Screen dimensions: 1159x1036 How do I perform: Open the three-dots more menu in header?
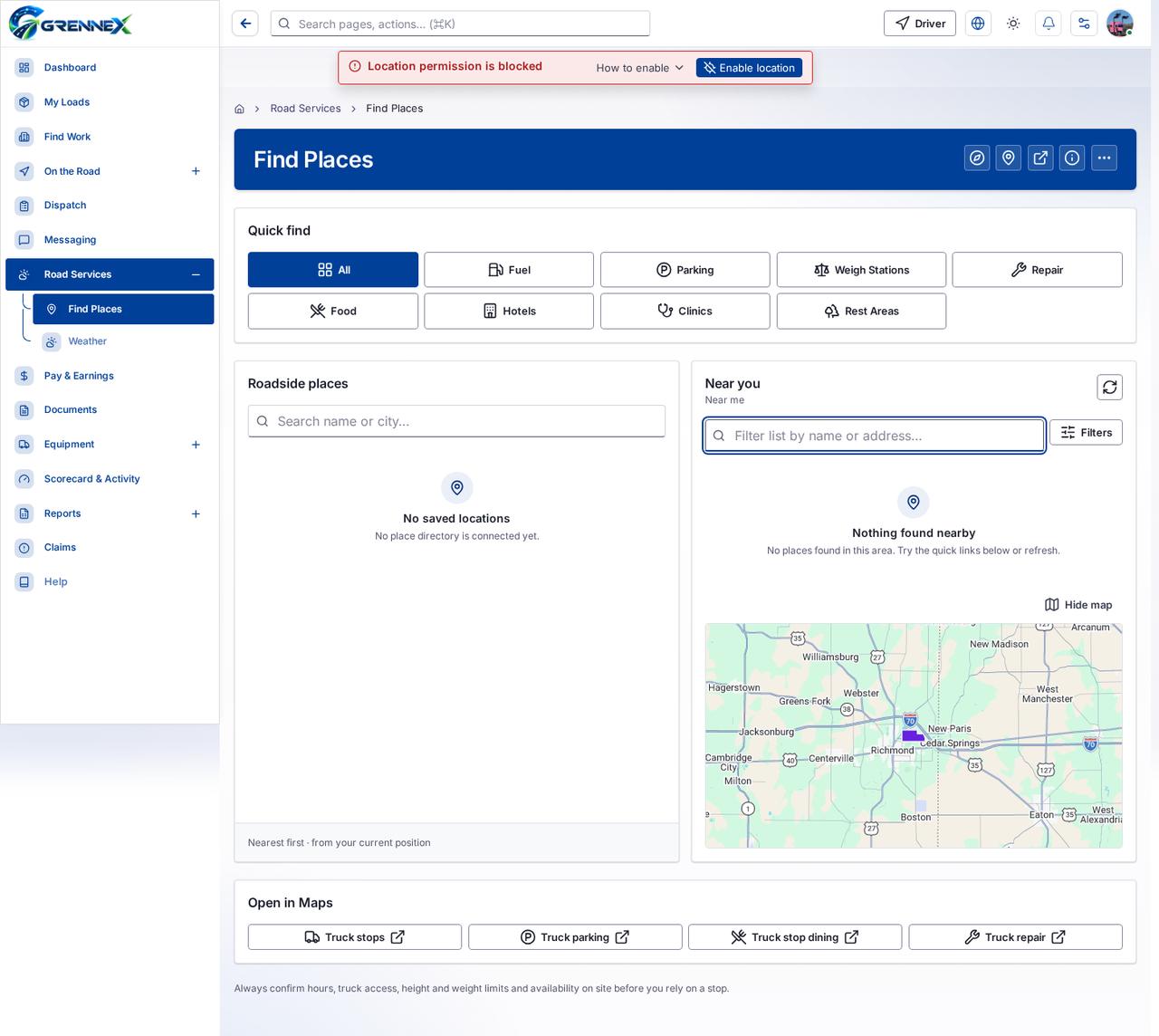(1104, 158)
